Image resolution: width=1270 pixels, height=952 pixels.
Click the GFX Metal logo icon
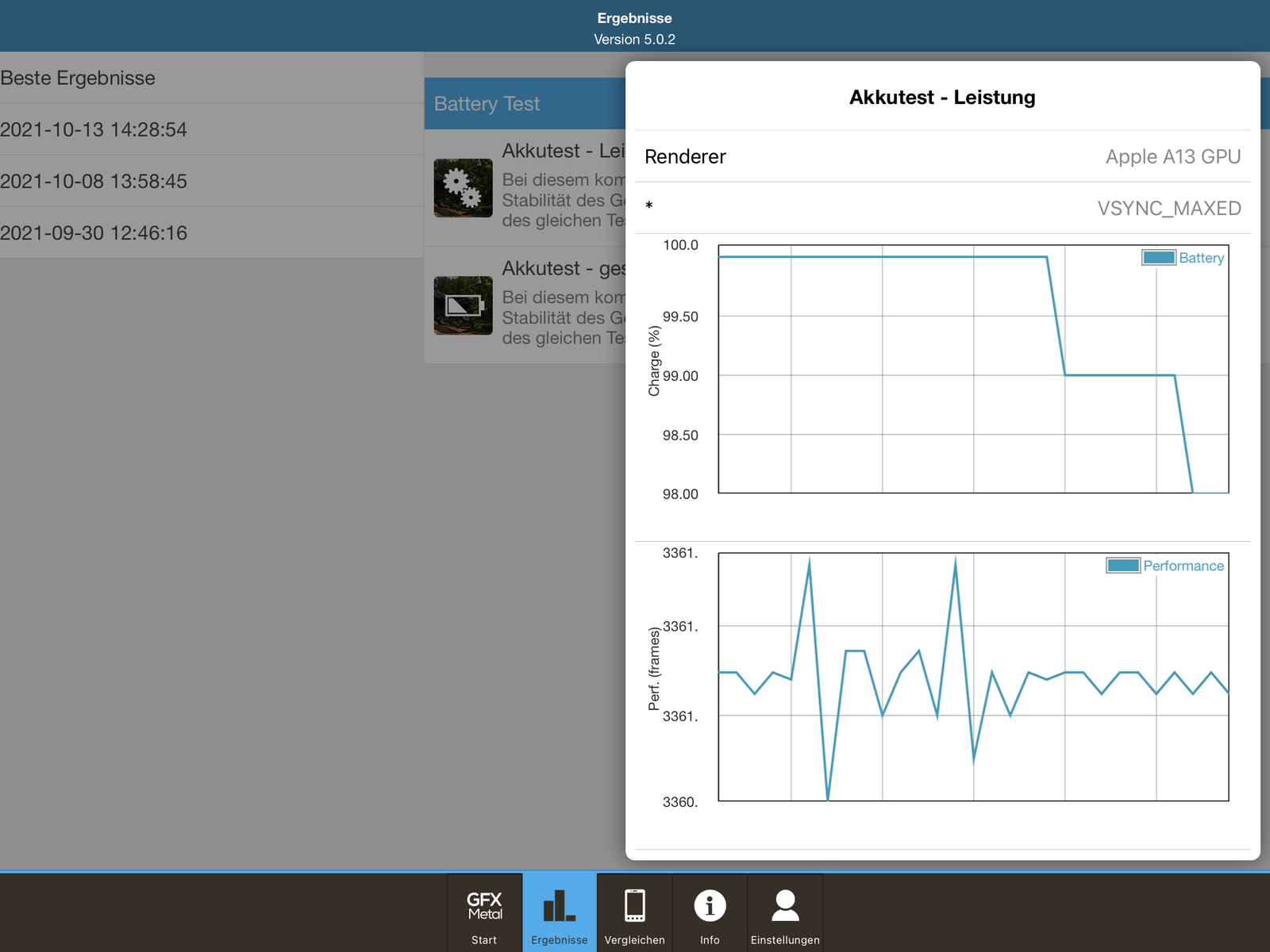(484, 905)
